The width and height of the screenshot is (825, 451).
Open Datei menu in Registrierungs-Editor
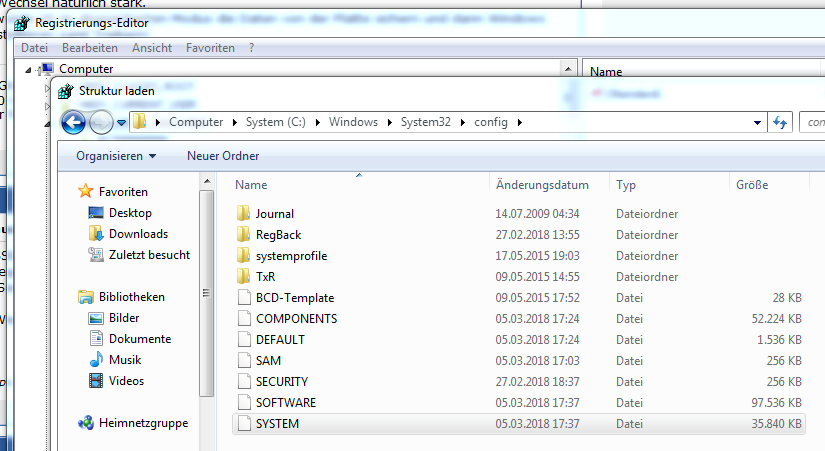coord(34,48)
